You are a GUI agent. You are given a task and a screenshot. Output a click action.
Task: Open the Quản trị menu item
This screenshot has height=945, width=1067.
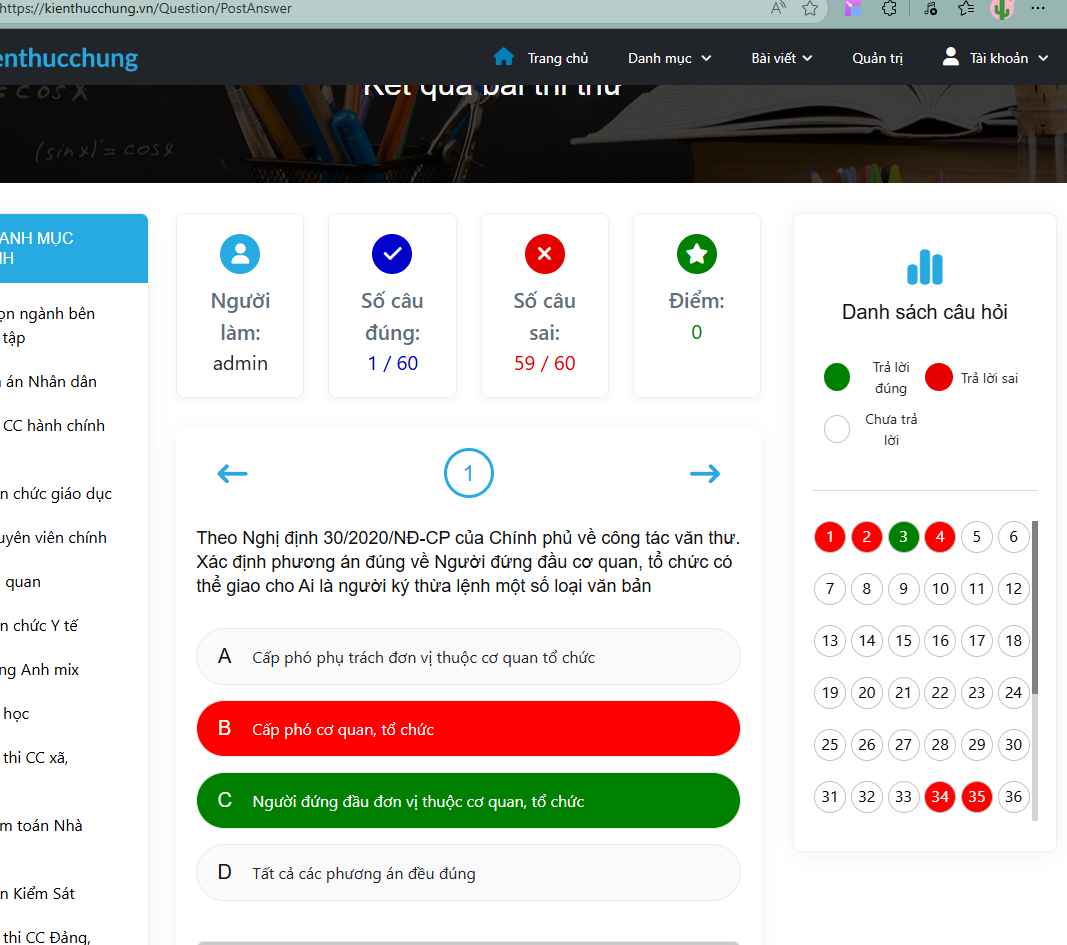pos(877,58)
